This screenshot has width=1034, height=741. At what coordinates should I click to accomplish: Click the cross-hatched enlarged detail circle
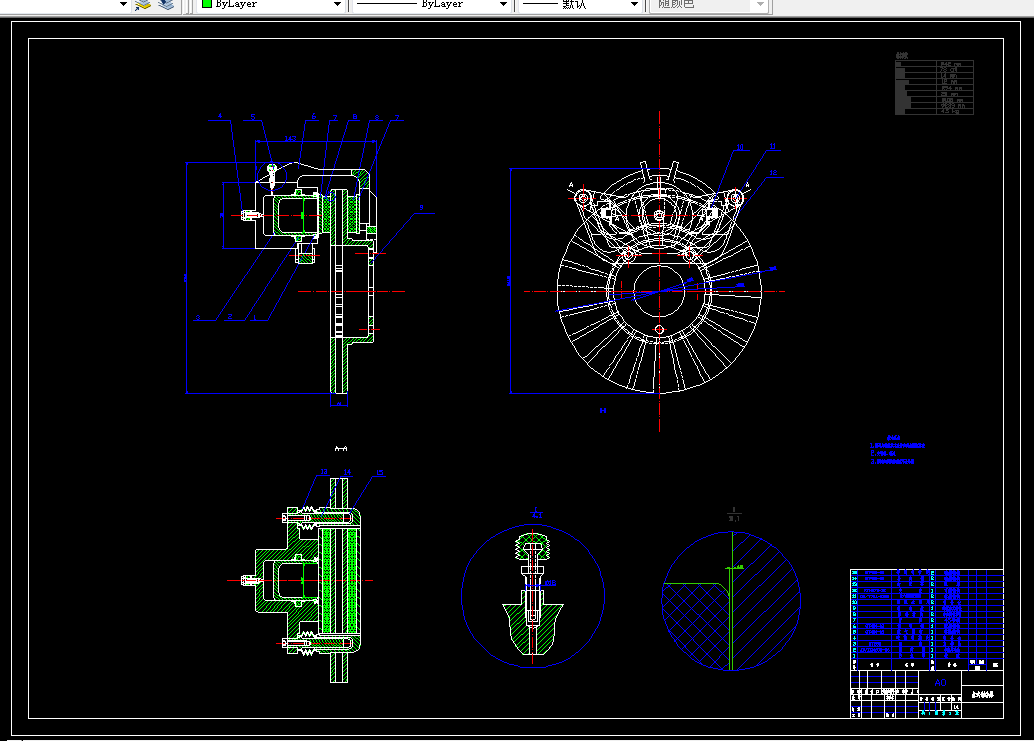731,601
